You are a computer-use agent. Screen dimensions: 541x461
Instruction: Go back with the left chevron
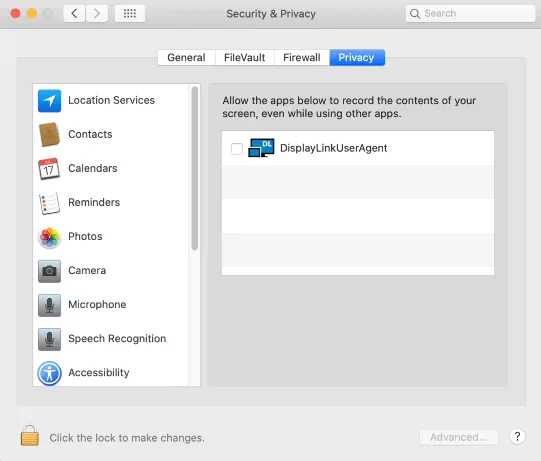click(74, 13)
